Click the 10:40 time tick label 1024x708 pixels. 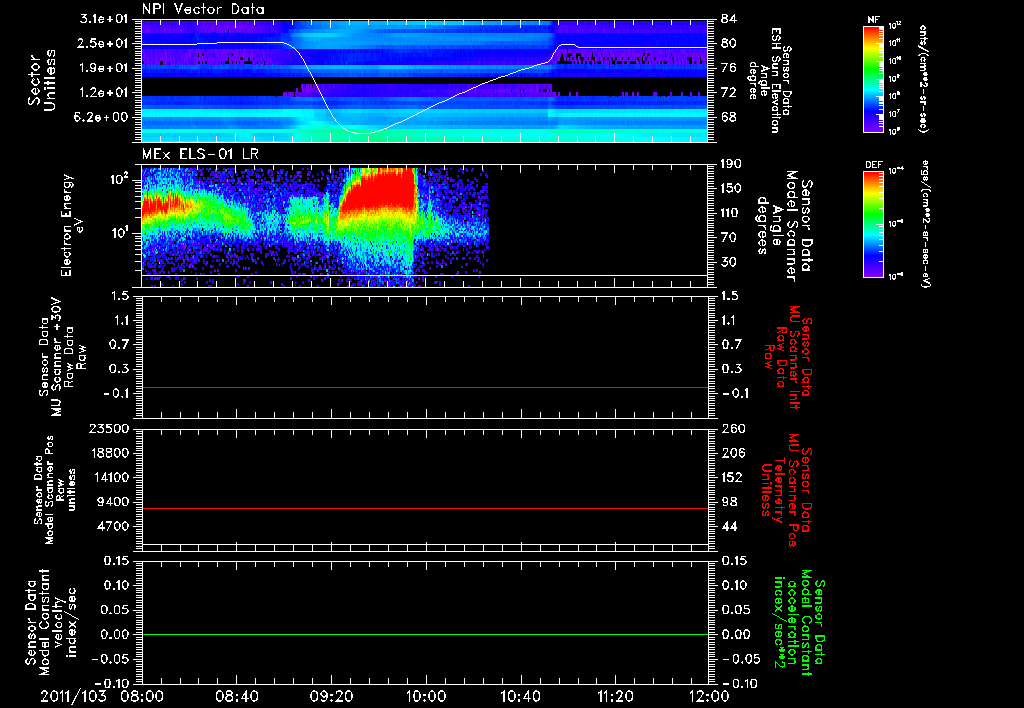[x=520, y=696]
